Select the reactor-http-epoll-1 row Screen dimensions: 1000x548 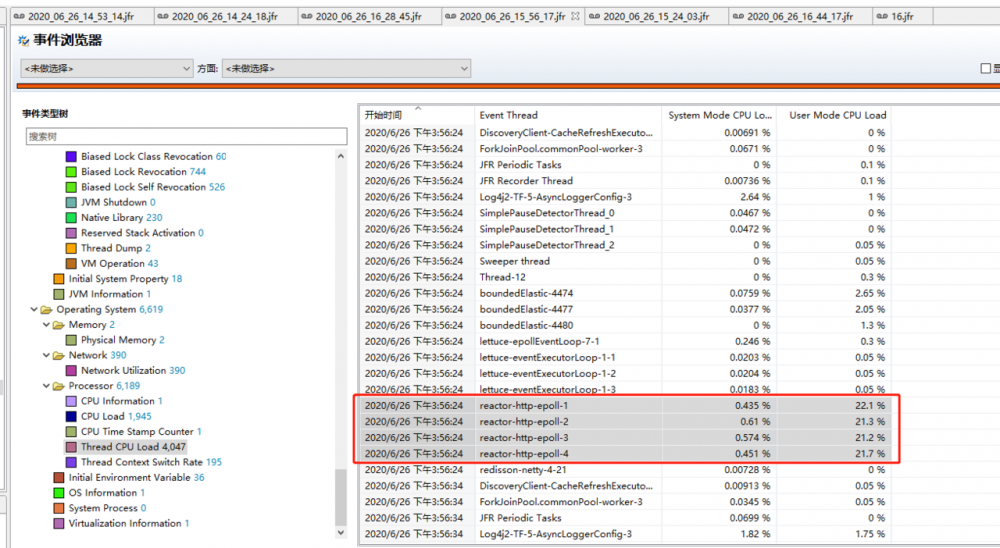(x=625, y=405)
